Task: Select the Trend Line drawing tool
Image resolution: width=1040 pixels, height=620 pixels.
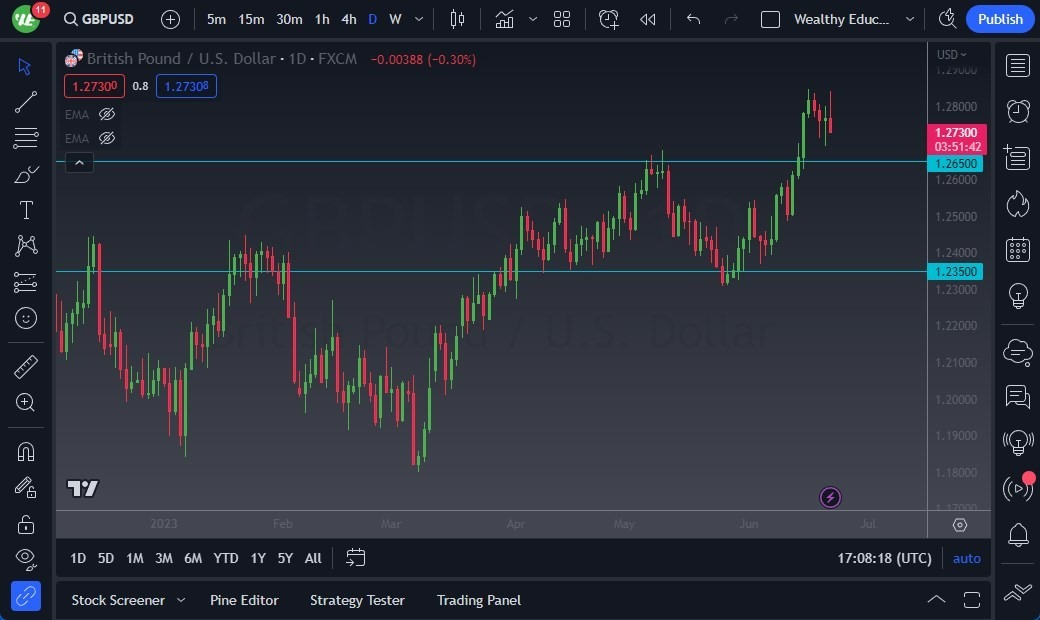Action: [26, 101]
